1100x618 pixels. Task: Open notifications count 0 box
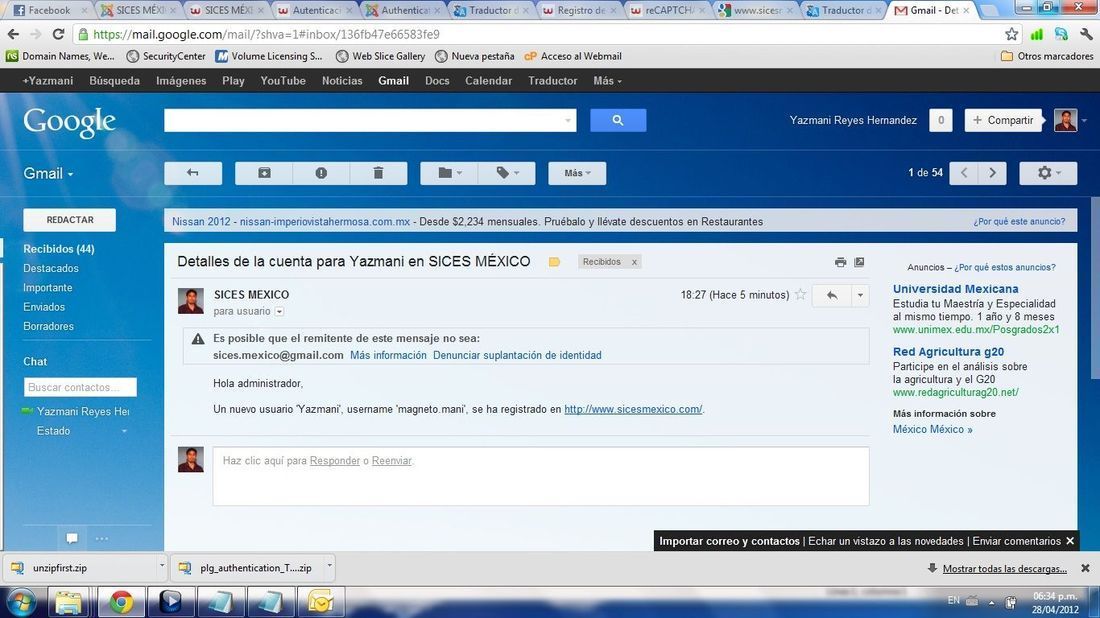click(941, 120)
